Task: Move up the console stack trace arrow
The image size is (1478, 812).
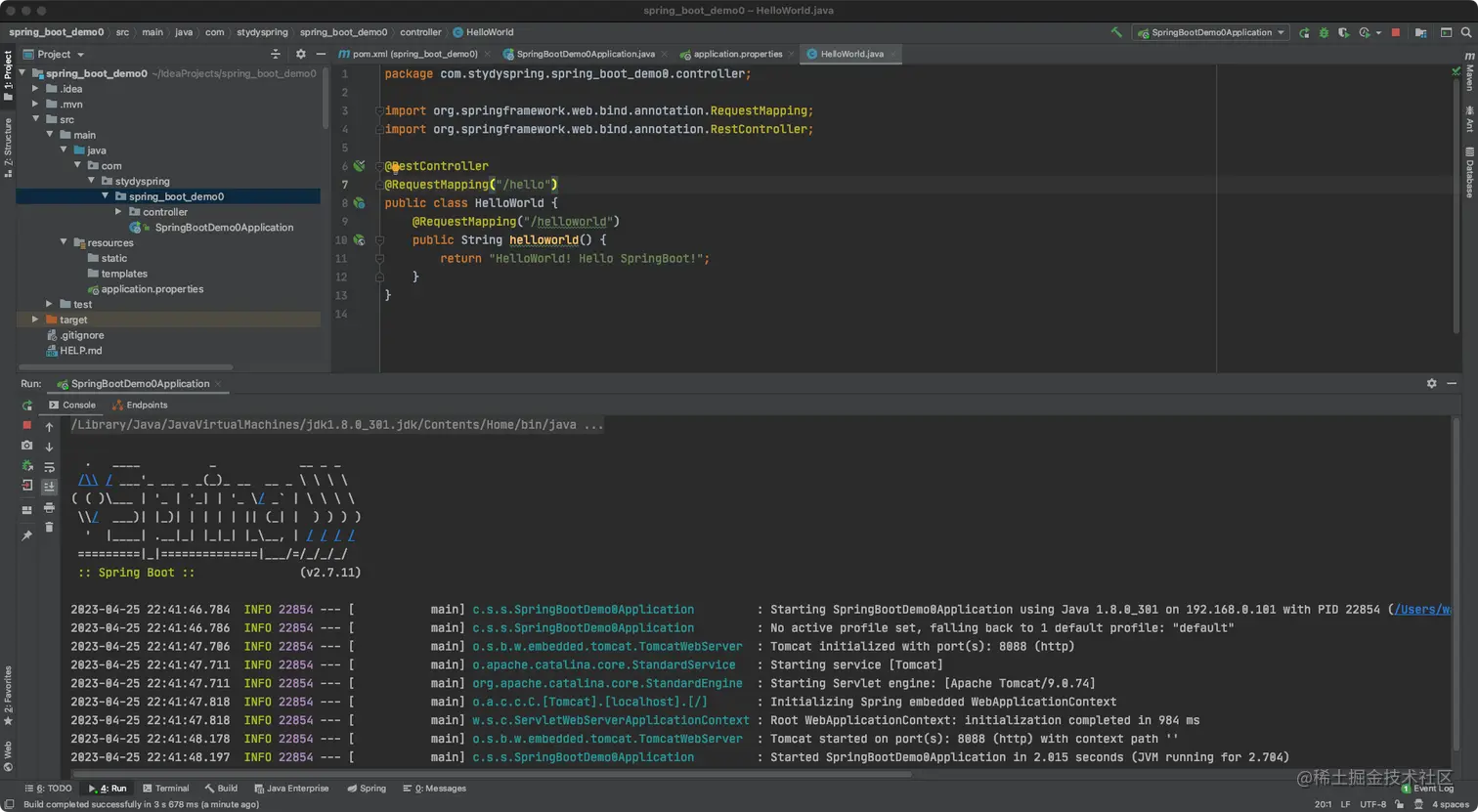Action: coord(50,427)
